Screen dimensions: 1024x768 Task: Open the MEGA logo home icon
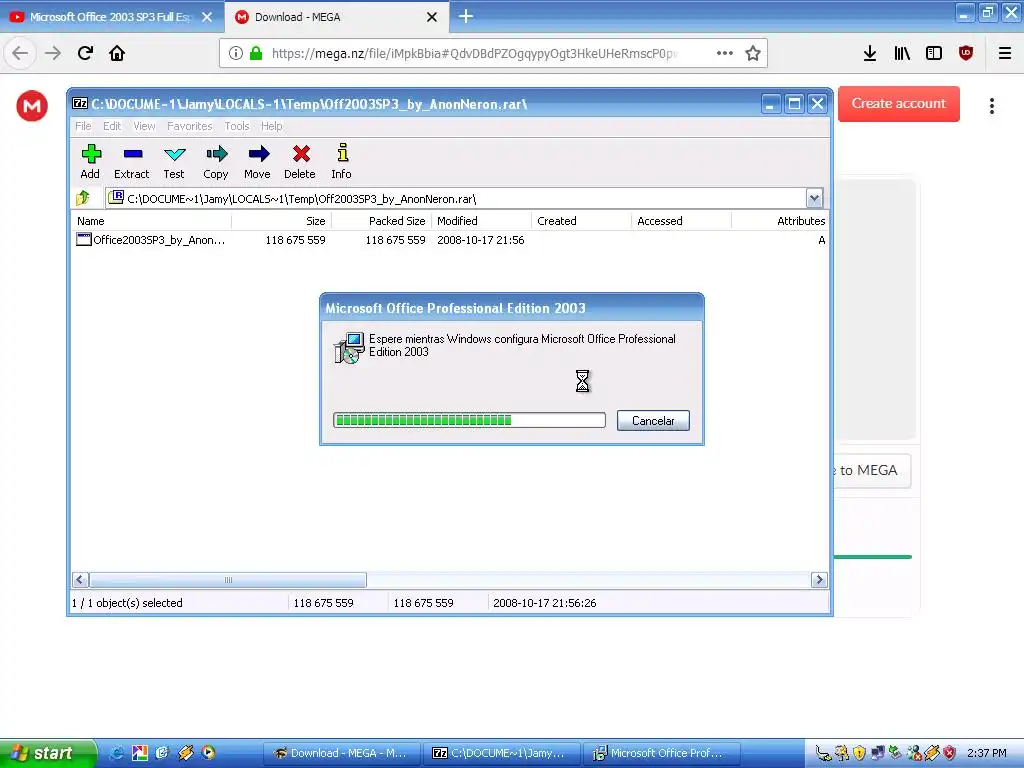32,106
